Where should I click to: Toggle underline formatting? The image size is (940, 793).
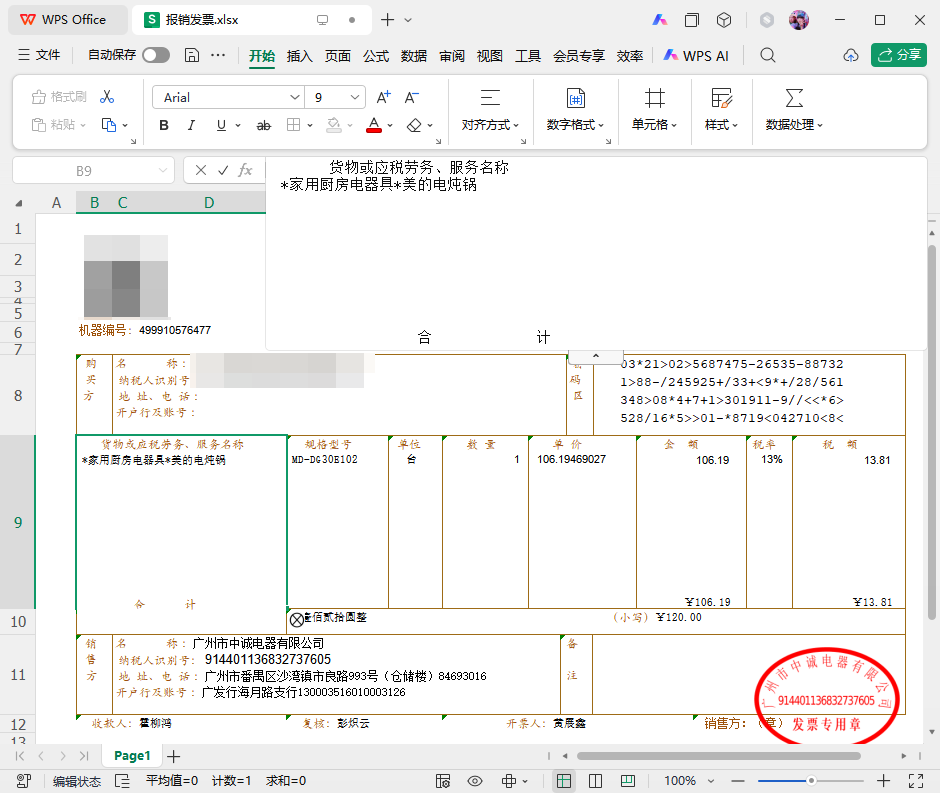point(221,125)
